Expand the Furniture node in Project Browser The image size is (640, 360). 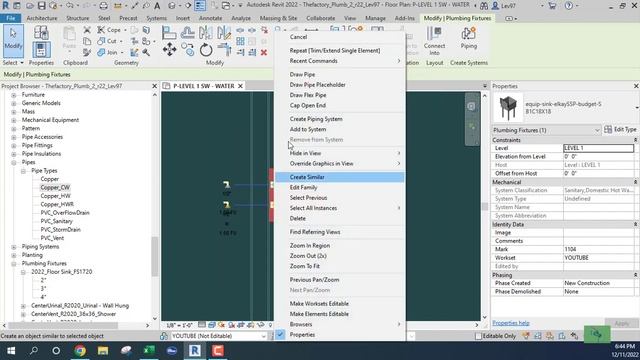pos(13,95)
